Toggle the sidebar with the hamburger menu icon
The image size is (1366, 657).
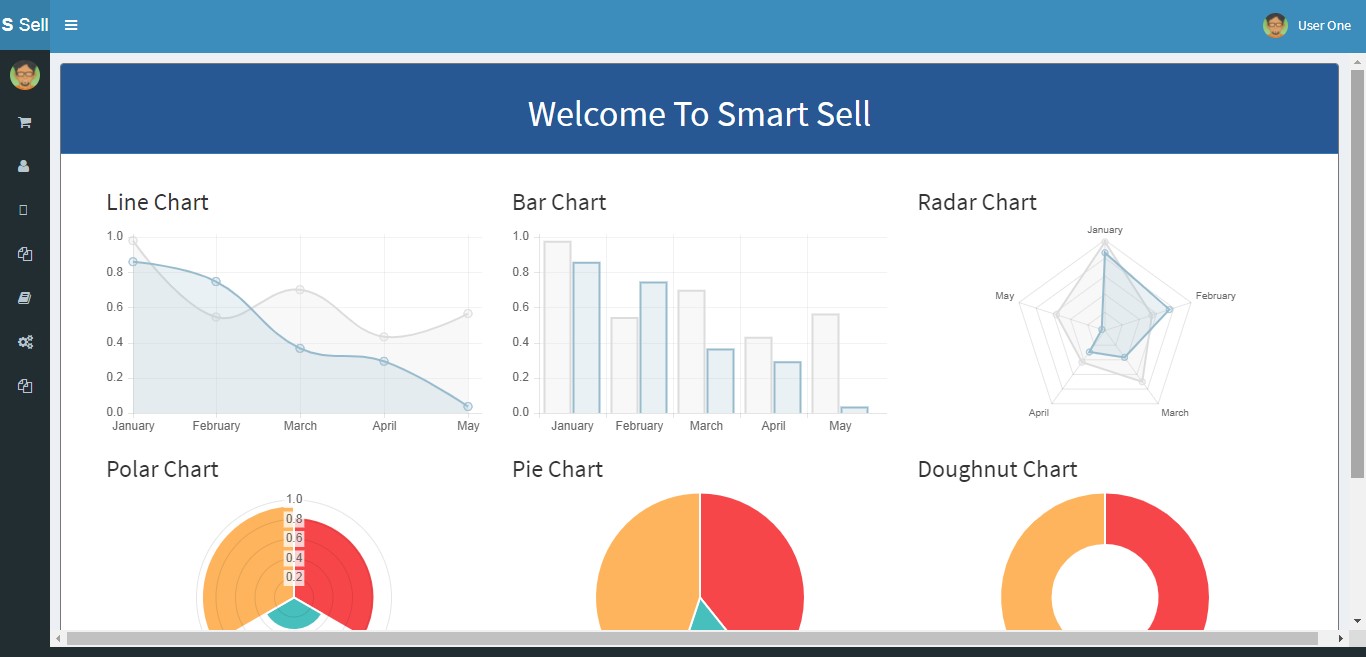[x=71, y=25]
